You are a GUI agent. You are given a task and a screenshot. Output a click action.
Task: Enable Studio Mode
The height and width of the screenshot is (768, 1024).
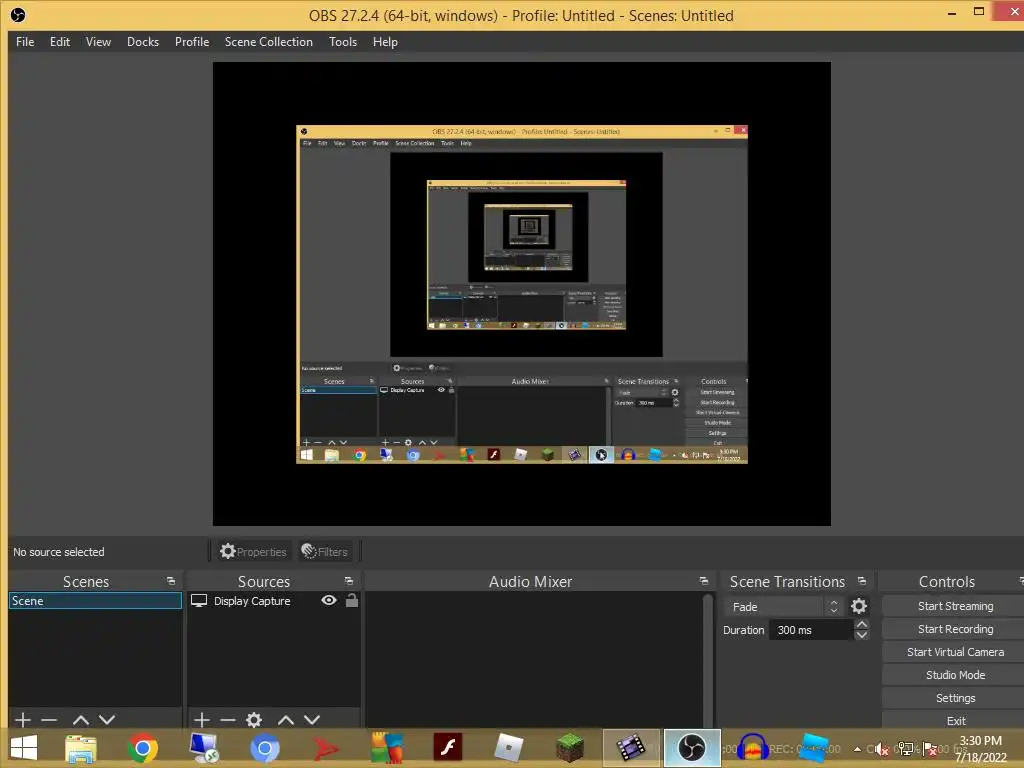pyautogui.click(x=955, y=675)
